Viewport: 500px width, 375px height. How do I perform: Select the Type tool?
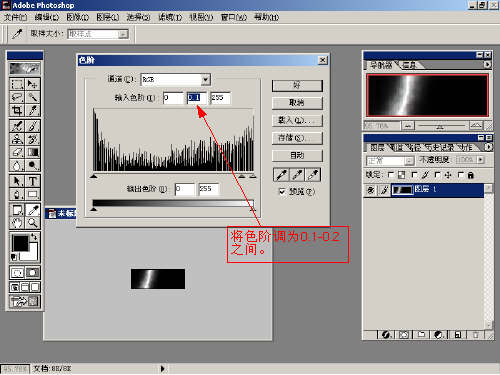tap(33, 181)
